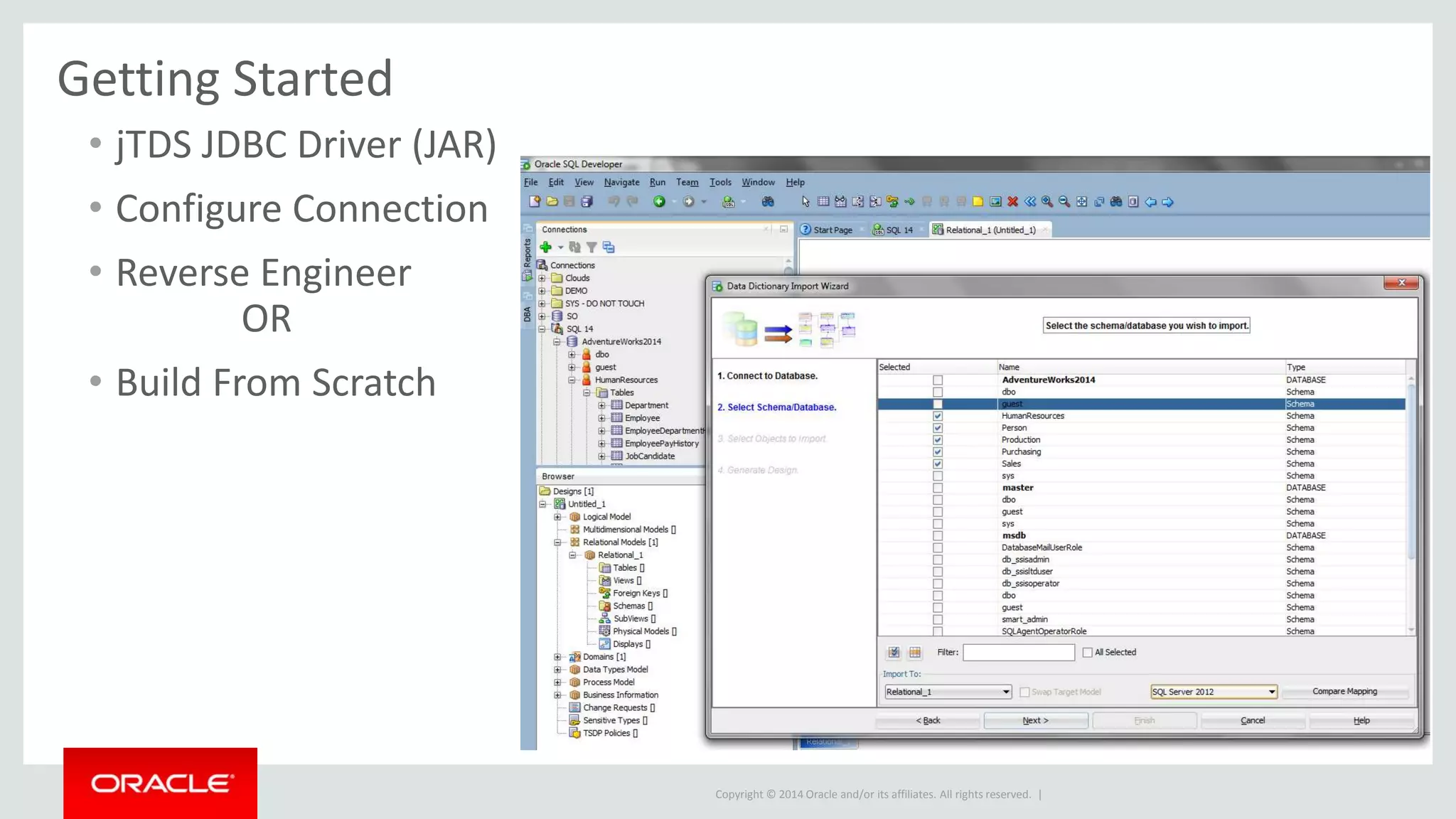Collapse the AdventureWorks2014 tree node

pos(557,342)
